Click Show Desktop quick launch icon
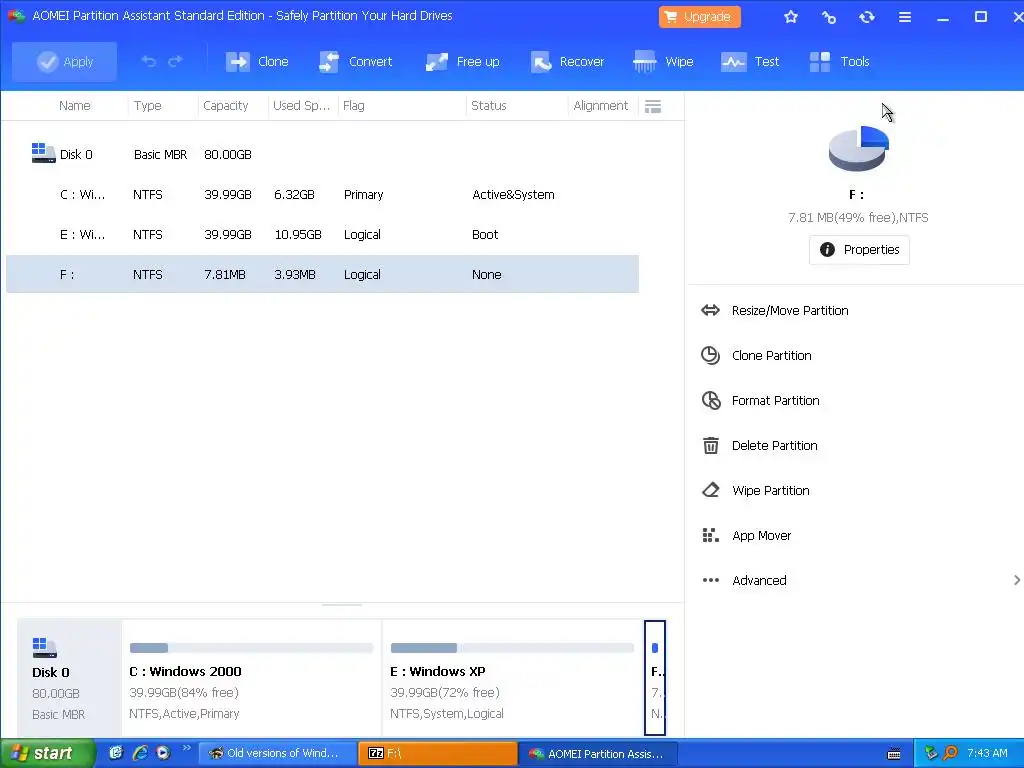The width and height of the screenshot is (1024, 768). [x=116, y=753]
